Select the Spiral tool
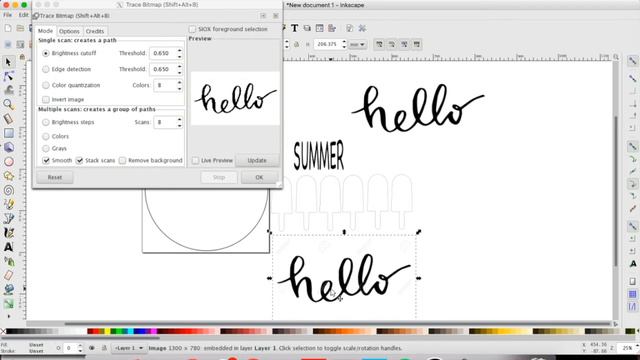640x360 pixels. (8, 190)
